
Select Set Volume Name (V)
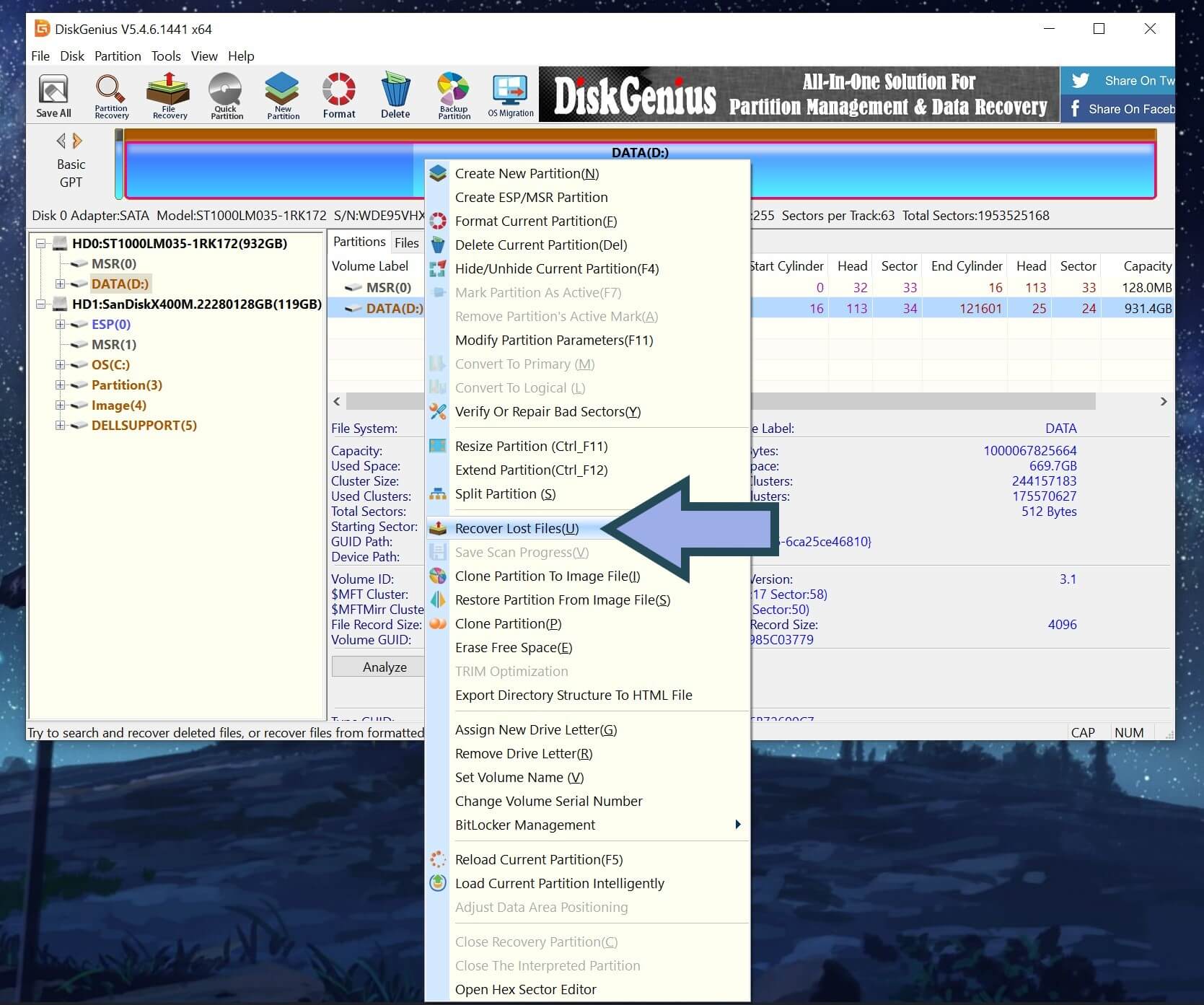[519, 777]
